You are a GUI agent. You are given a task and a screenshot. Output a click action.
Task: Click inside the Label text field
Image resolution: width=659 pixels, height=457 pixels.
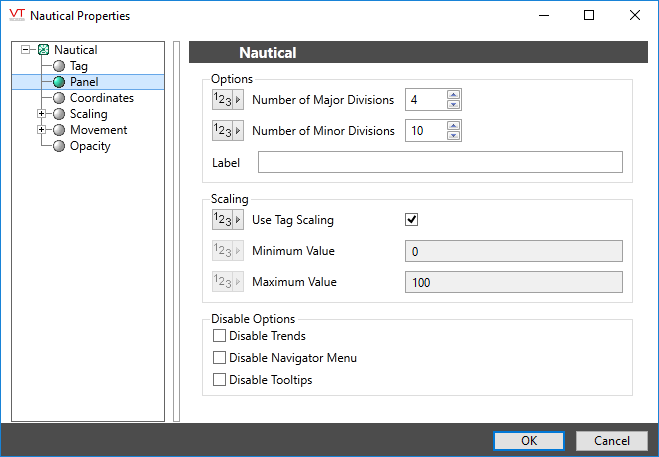(440, 163)
